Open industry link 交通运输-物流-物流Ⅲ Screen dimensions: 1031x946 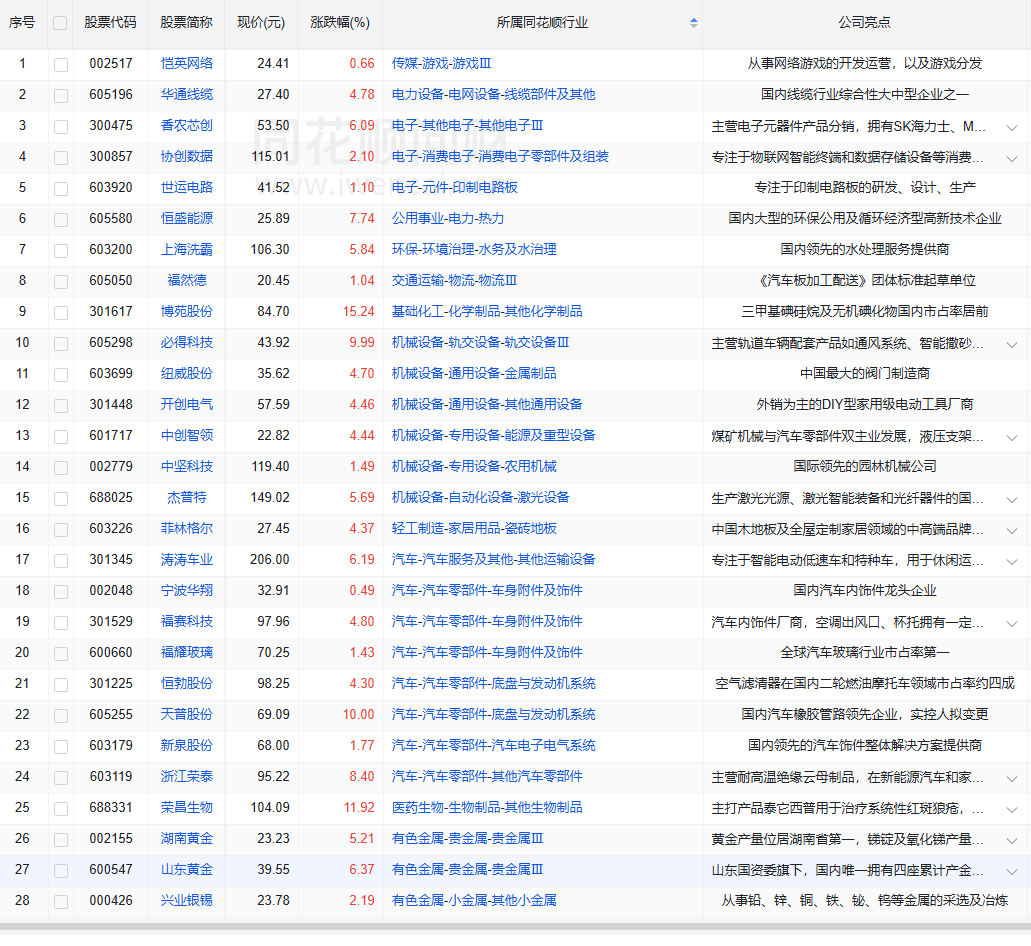tap(454, 281)
